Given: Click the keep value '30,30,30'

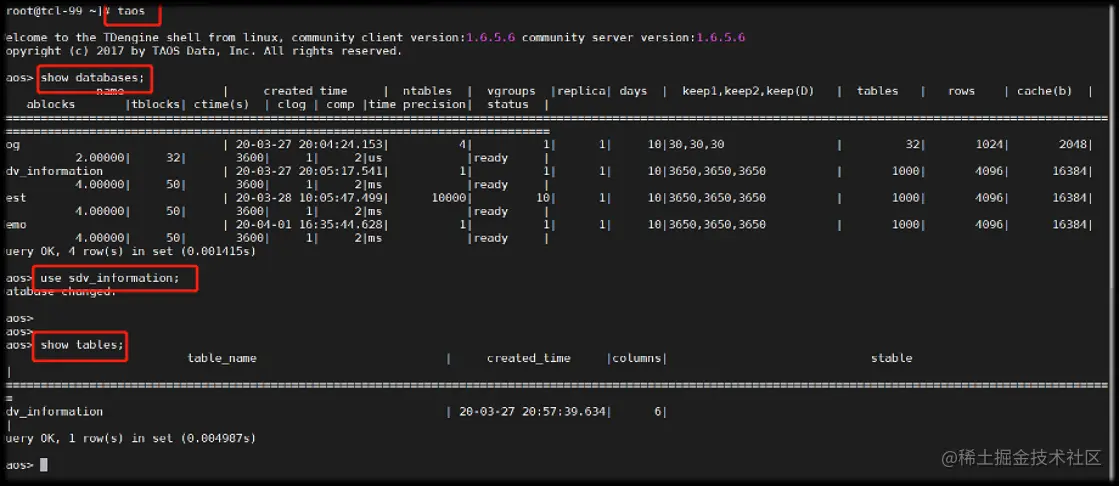Looking at the screenshot, I should point(696,144).
